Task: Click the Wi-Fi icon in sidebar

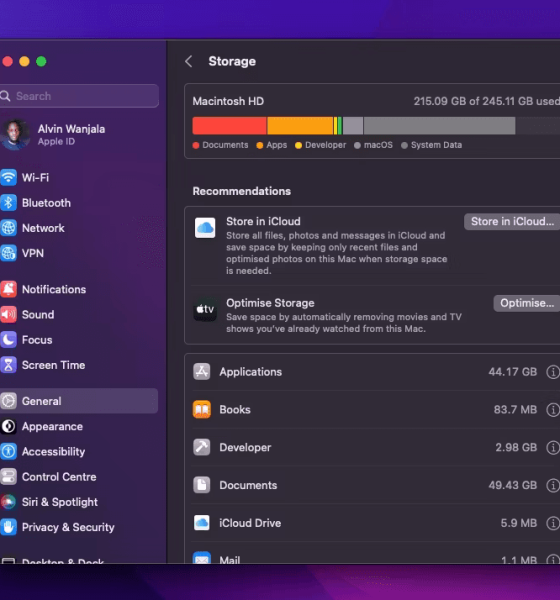Action: pos(8,178)
